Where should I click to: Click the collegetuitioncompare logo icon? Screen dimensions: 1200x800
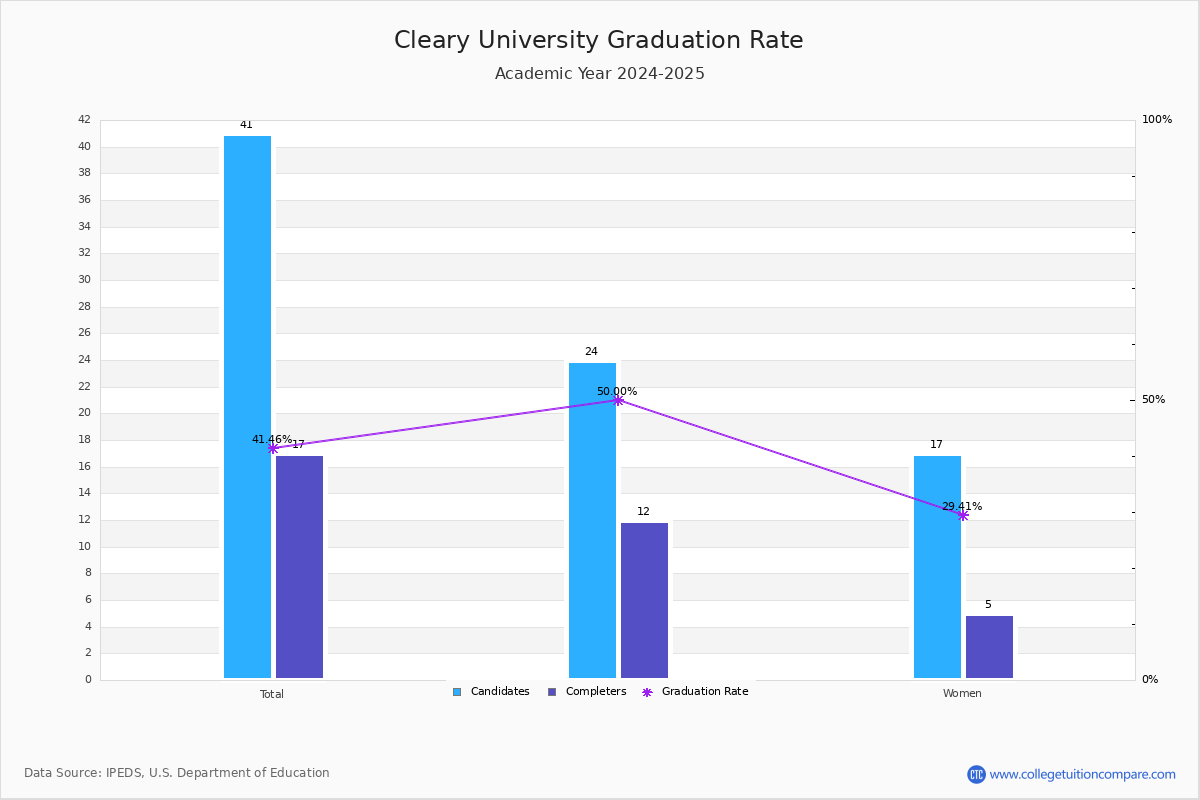[x=976, y=774]
